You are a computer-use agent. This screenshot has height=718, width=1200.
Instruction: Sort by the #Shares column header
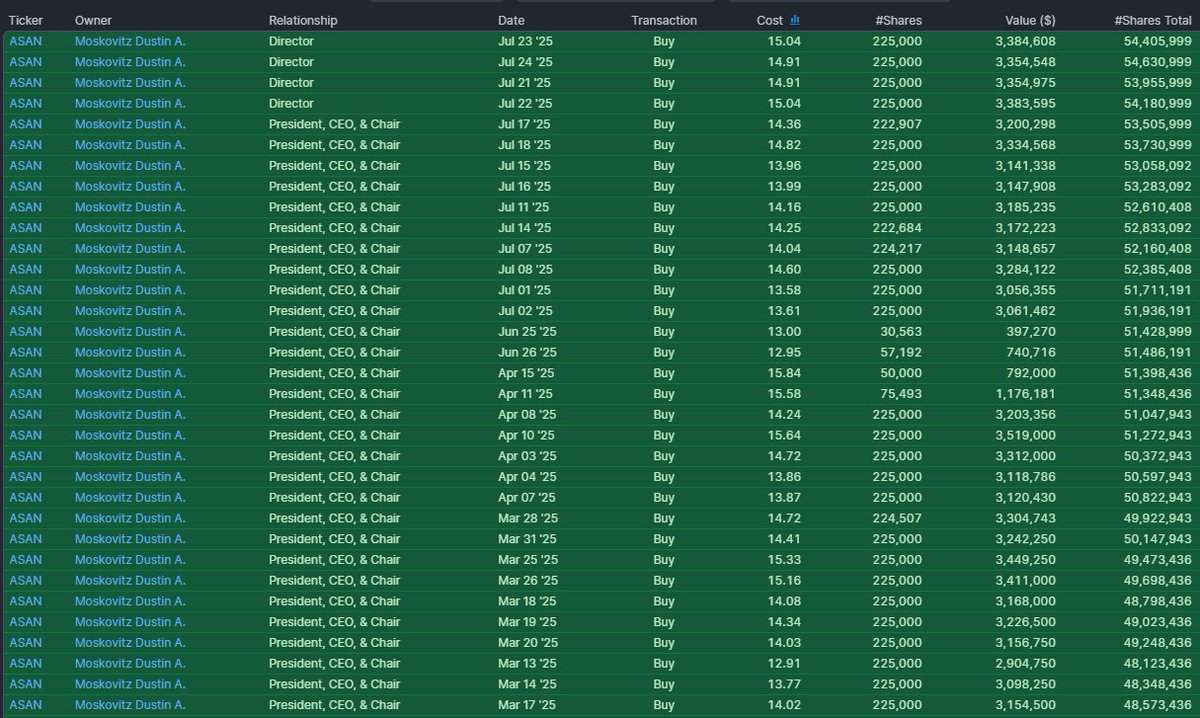pyautogui.click(x=897, y=20)
